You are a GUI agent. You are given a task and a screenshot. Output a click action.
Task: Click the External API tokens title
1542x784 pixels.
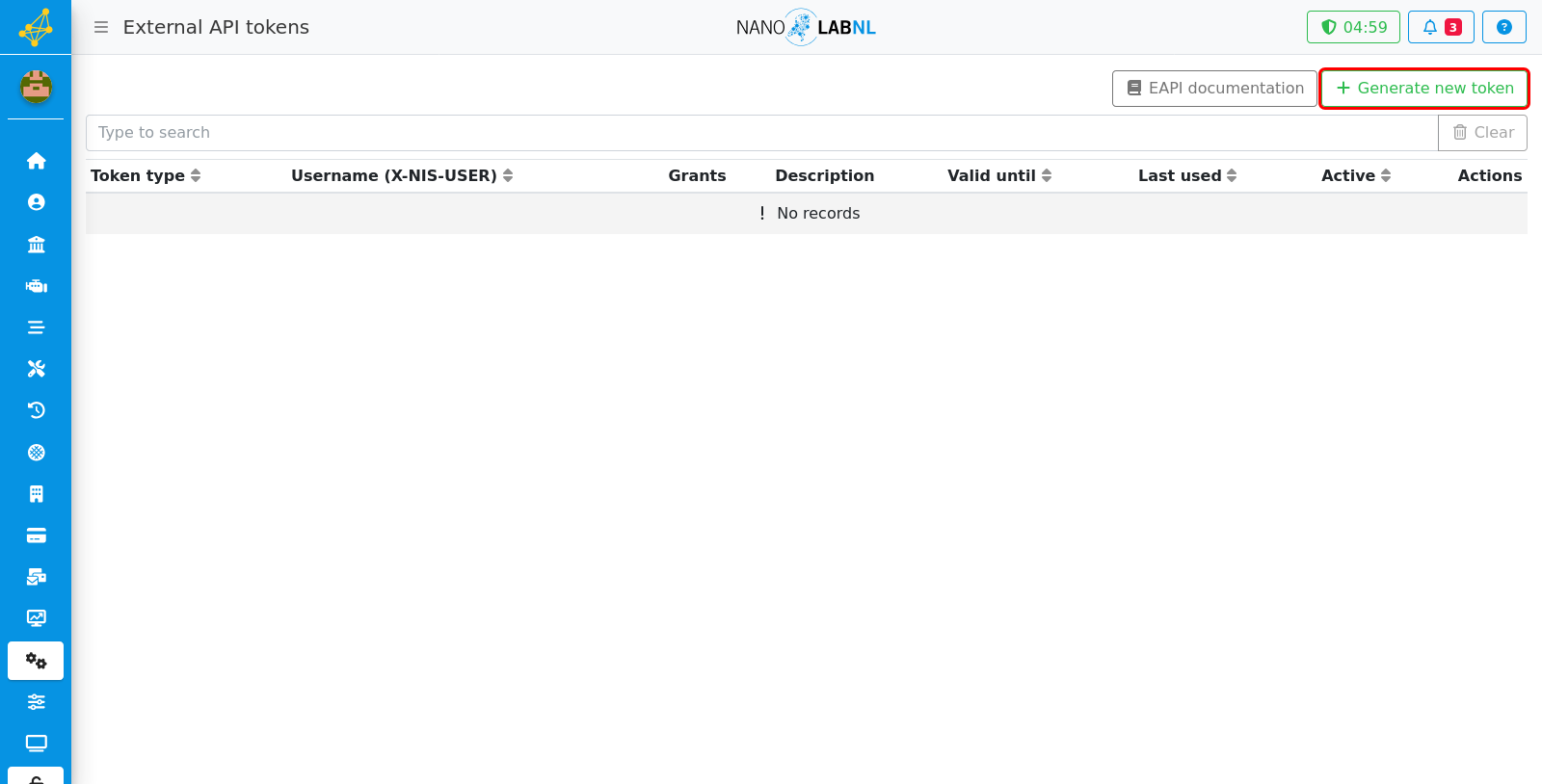click(x=216, y=27)
